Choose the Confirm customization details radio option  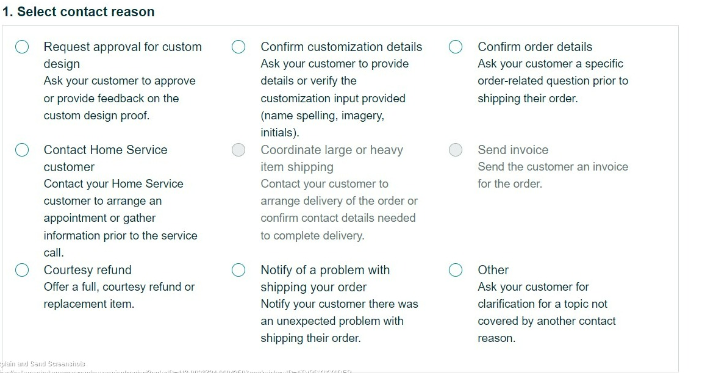[239, 47]
